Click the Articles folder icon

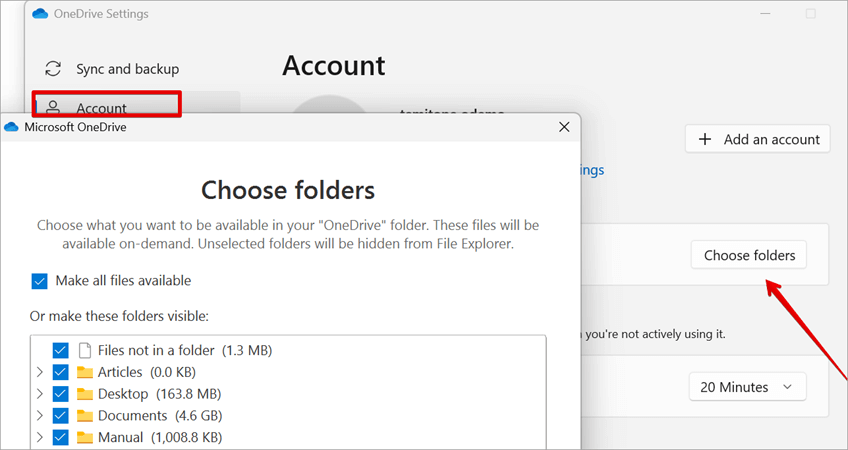84,372
